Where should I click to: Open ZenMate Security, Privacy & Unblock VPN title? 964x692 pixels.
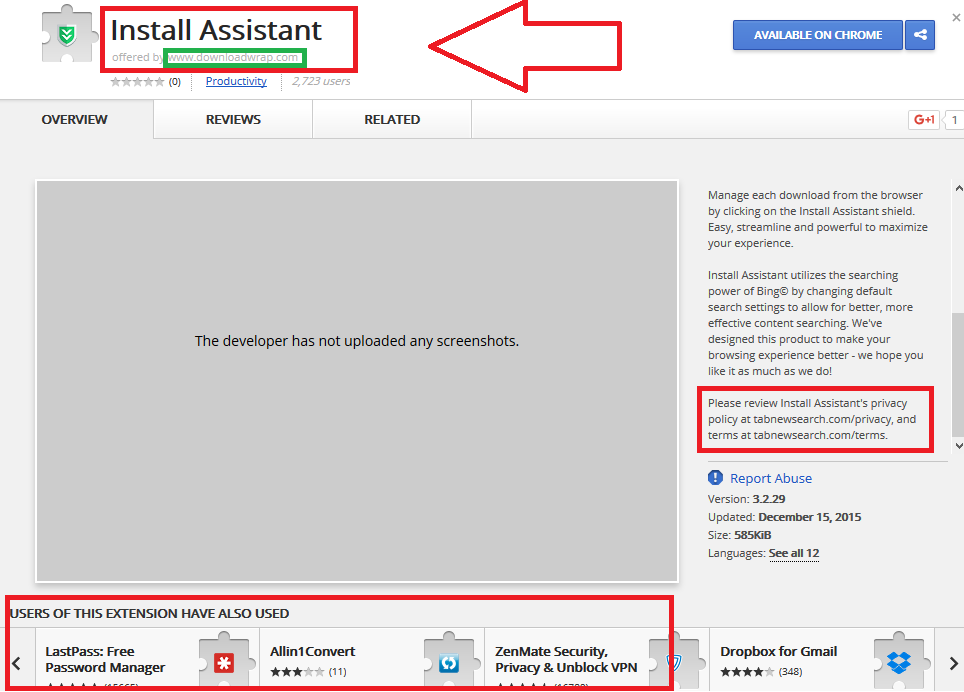pyautogui.click(x=566, y=659)
